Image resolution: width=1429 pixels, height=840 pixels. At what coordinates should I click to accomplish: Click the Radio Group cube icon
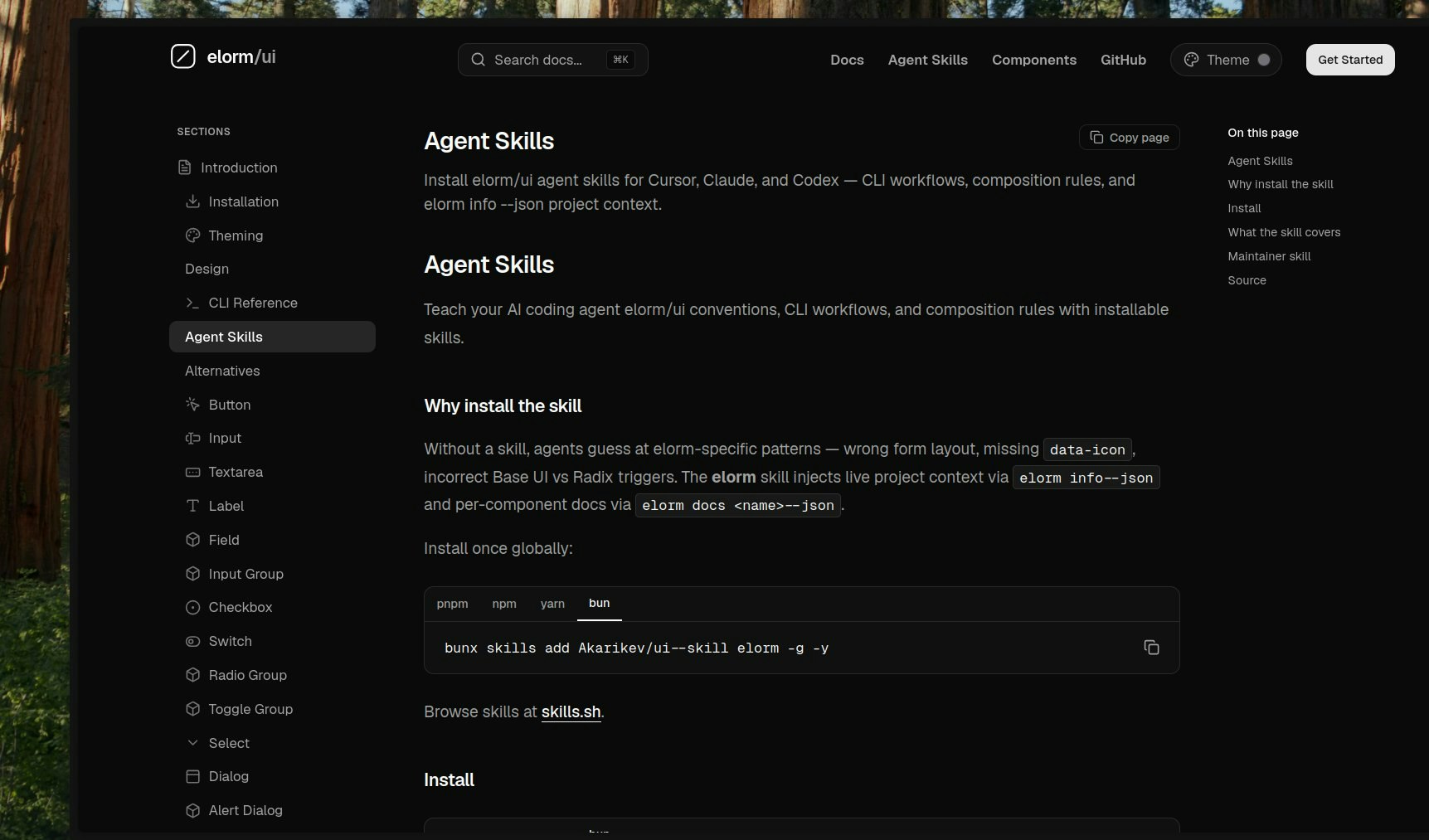(x=192, y=675)
